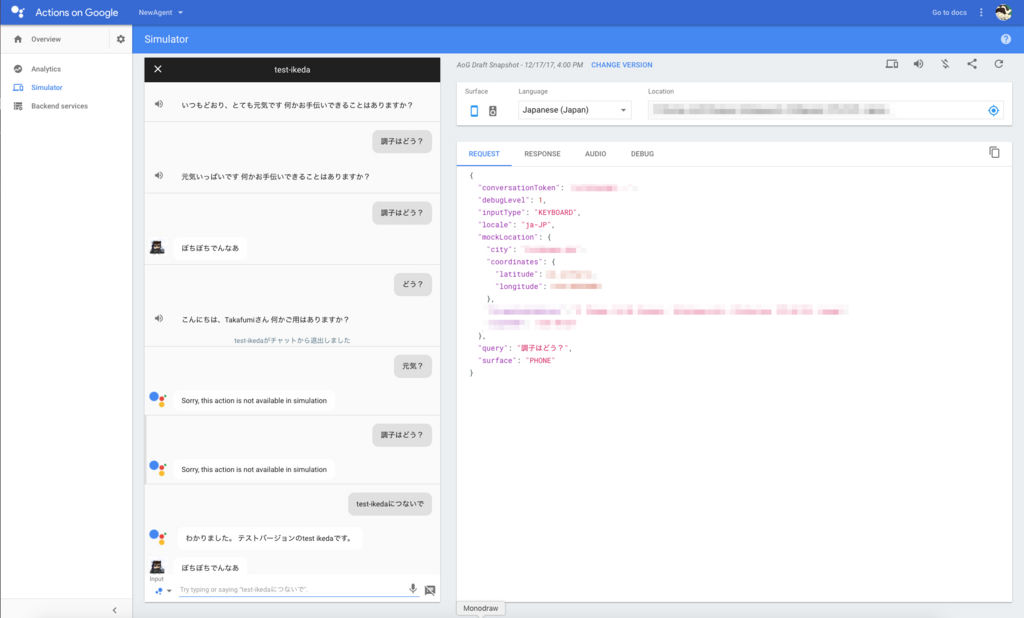Click the last ぼちぼちでんなあ agent avatar

157,567
